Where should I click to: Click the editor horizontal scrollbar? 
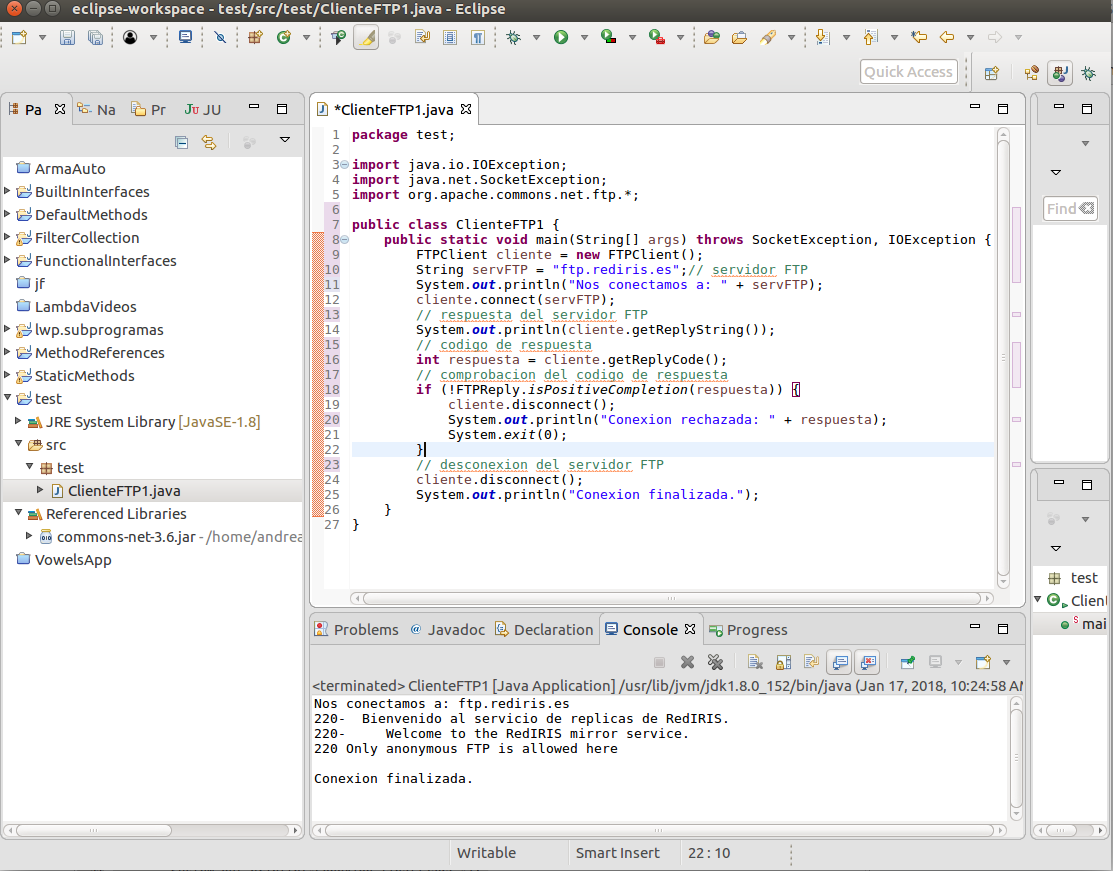pyautogui.click(x=671, y=598)
